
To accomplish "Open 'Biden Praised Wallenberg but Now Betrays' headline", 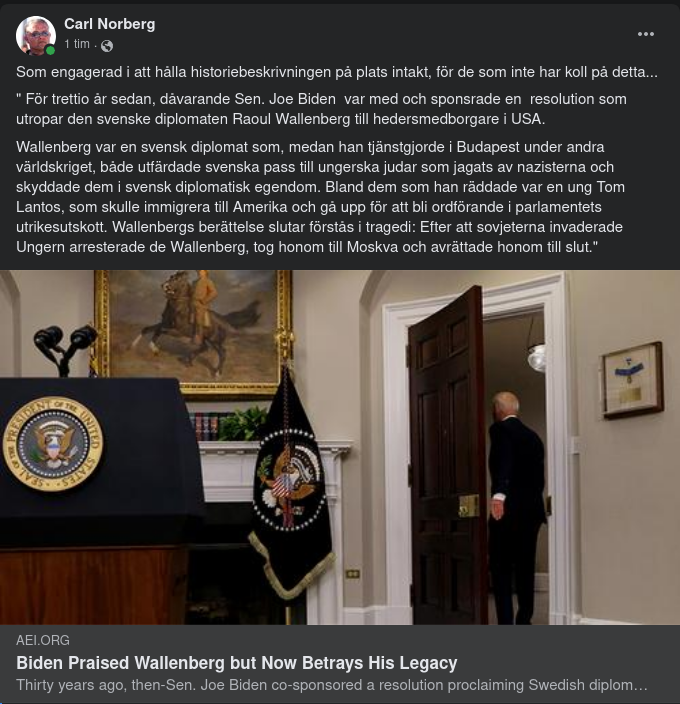I will coord(237,663).
